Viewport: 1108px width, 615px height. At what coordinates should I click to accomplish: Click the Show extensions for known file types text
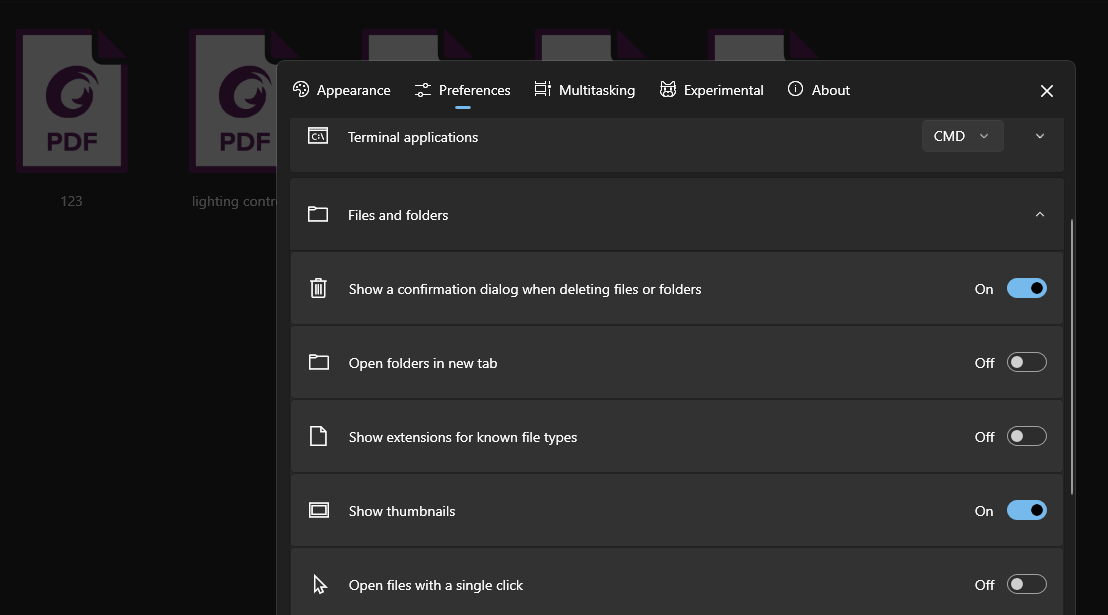pyautogui.click(x=463, y=438)
